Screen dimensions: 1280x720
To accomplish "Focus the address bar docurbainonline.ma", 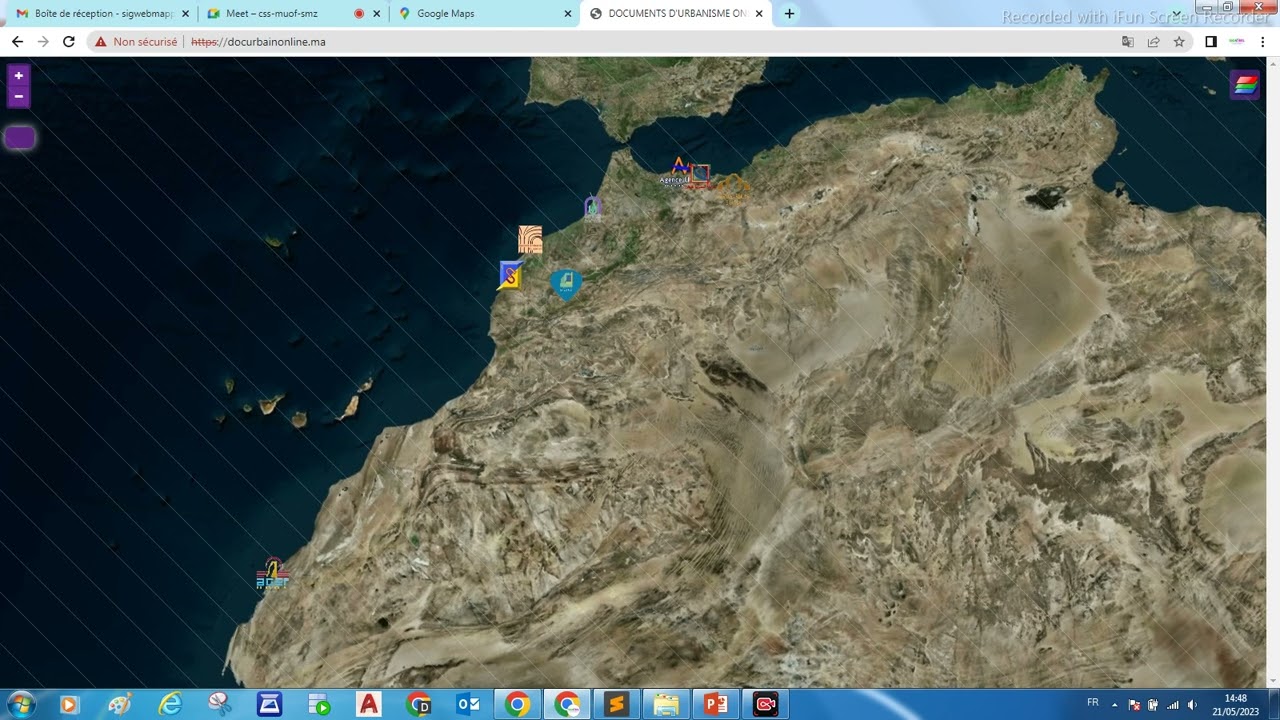I will point(258,42).
